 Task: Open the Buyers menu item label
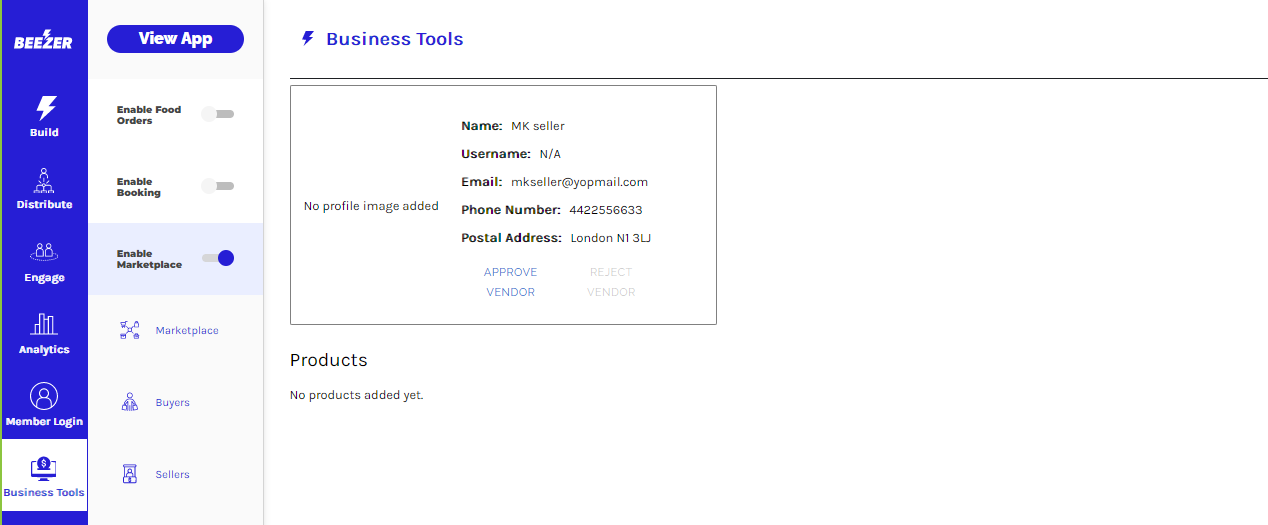coord(173,403)
